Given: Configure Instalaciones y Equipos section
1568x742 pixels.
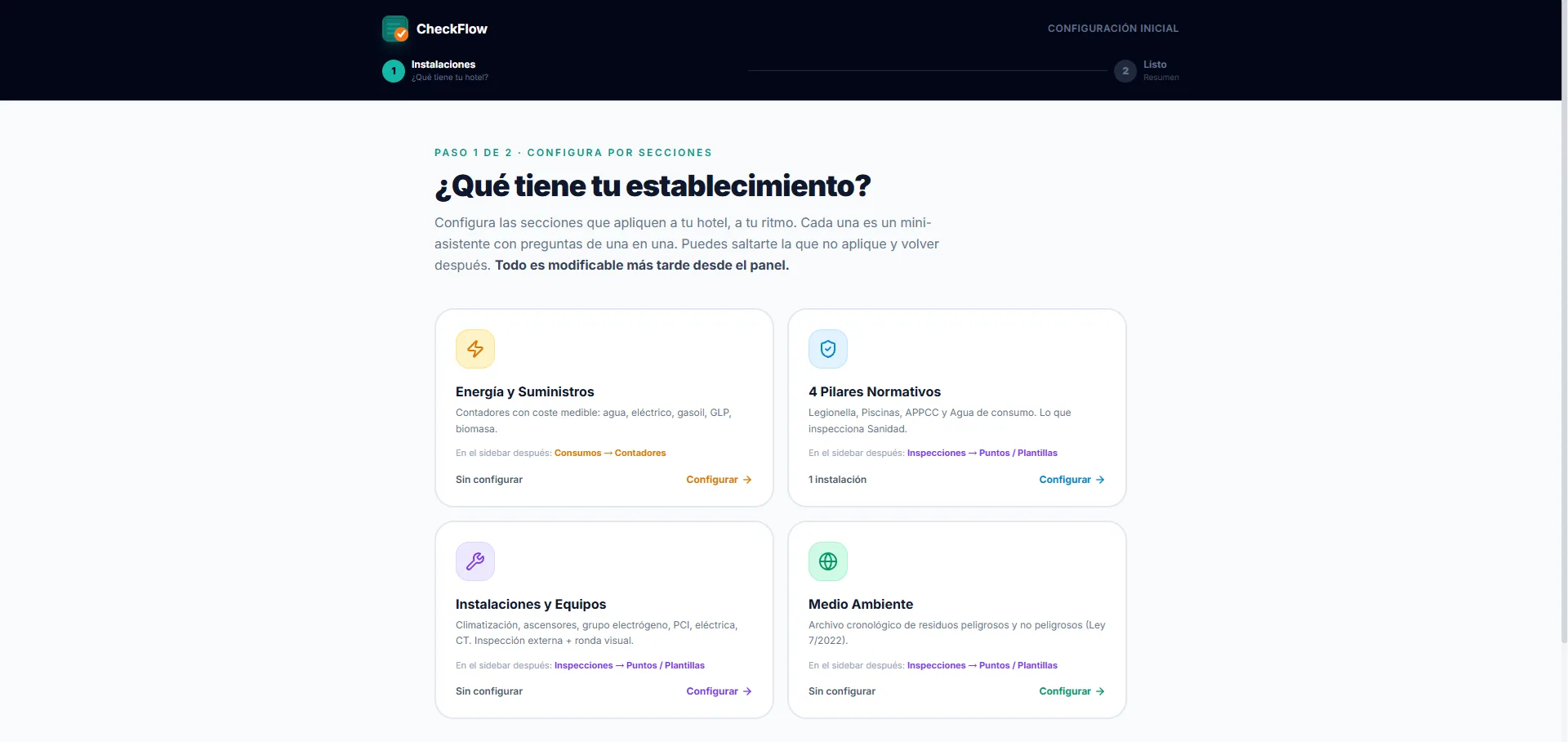Looking at the screenshot, I should pos(719,691).
